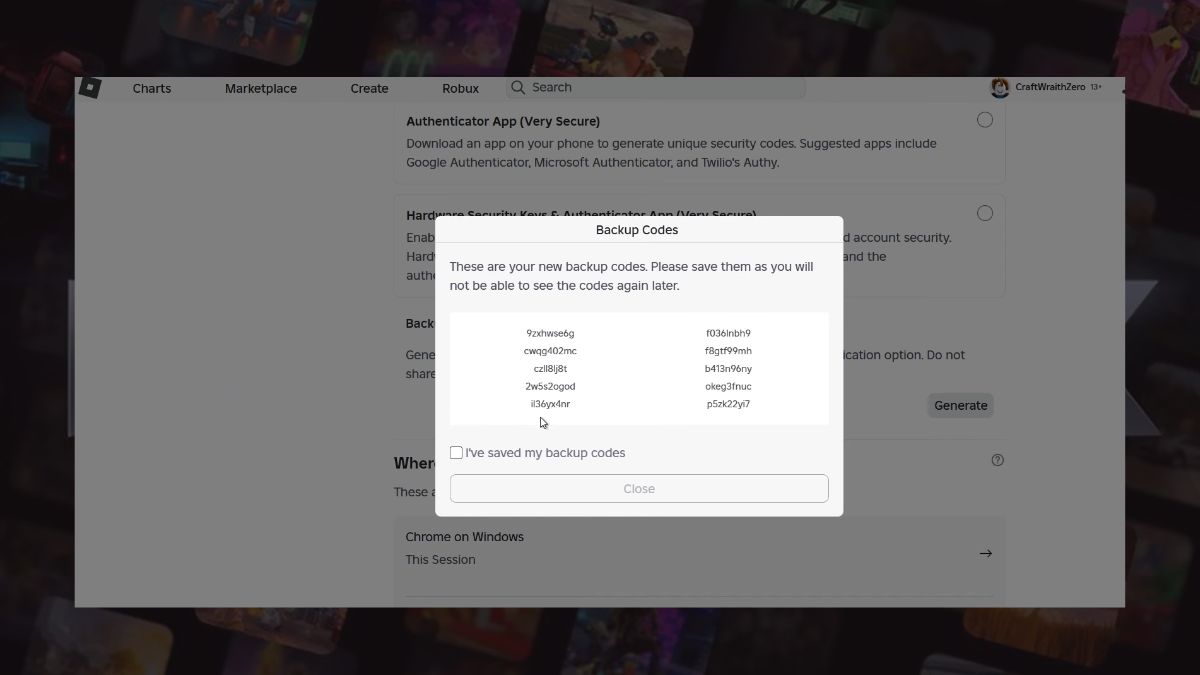Click the search magnifier icon
Viewport: 1200px width, 675px height.
pyautogui.click(x=518, y=88)
